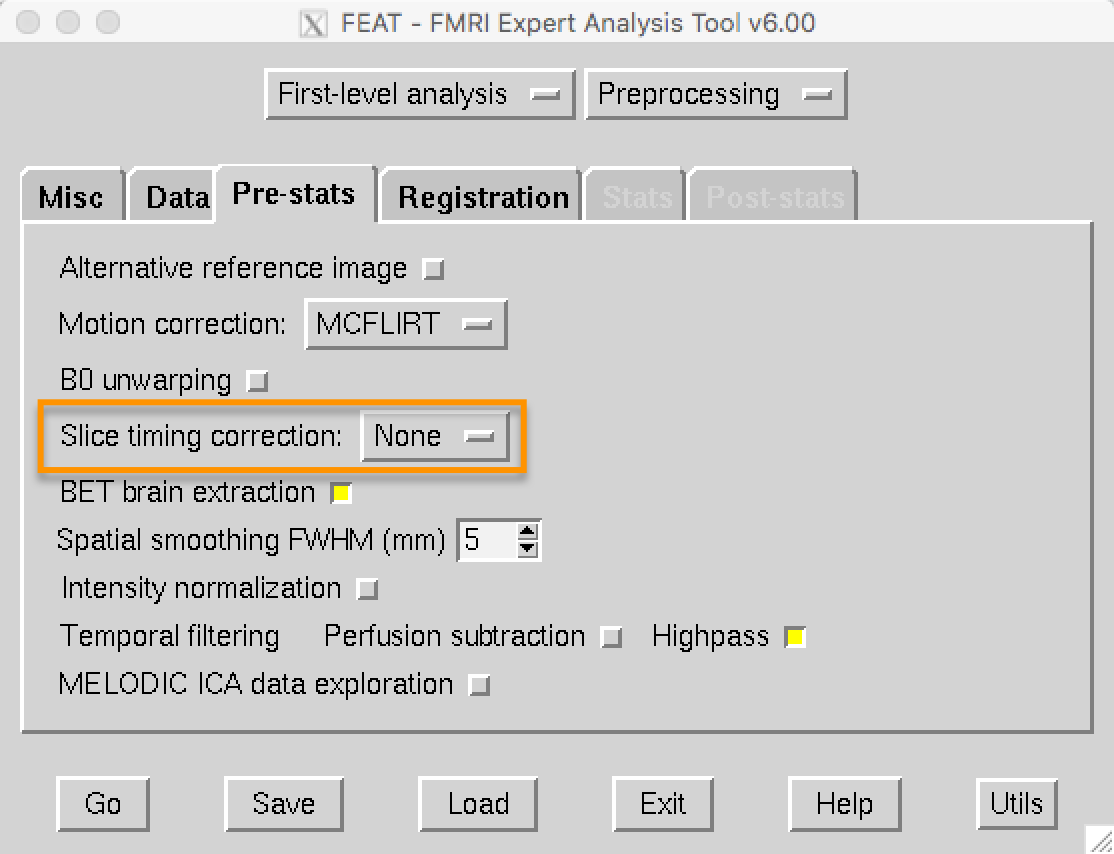Decrease Spatial smoothing FWHM with down arrow
The height and width of the screenshot is (854, 1114).
(x=527, y=548)
